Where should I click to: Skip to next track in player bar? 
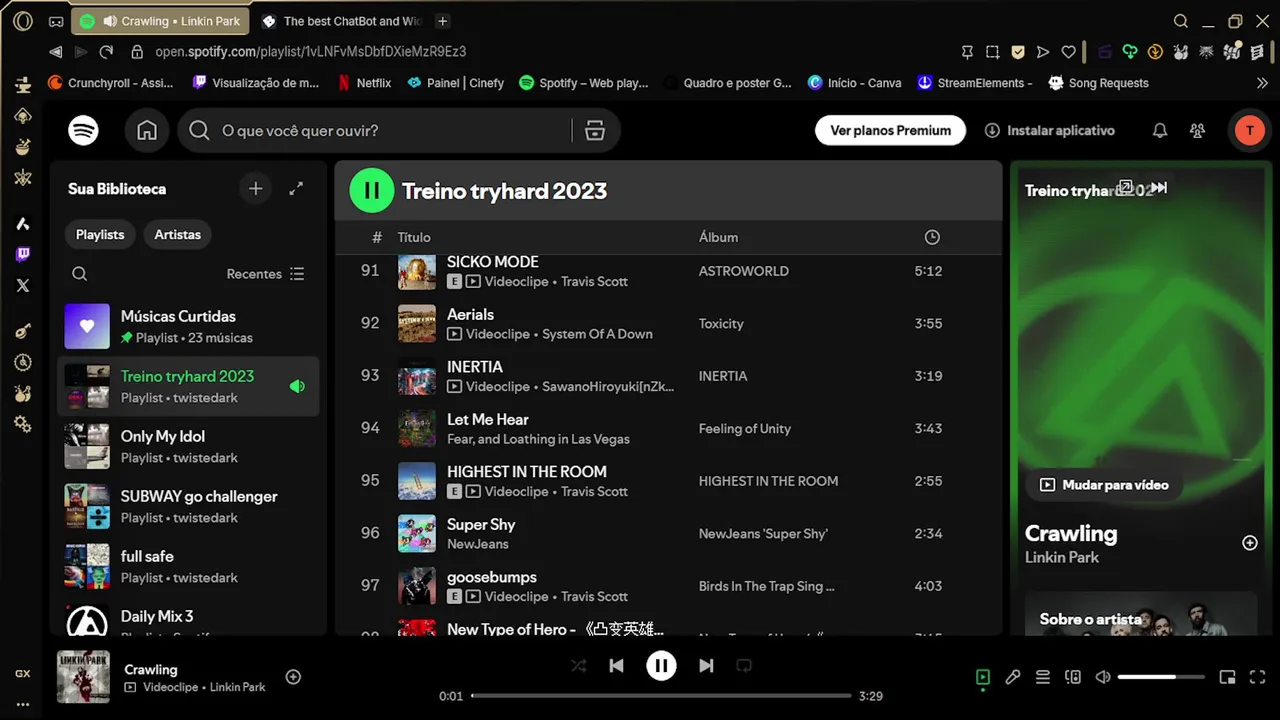pos(706,666)
